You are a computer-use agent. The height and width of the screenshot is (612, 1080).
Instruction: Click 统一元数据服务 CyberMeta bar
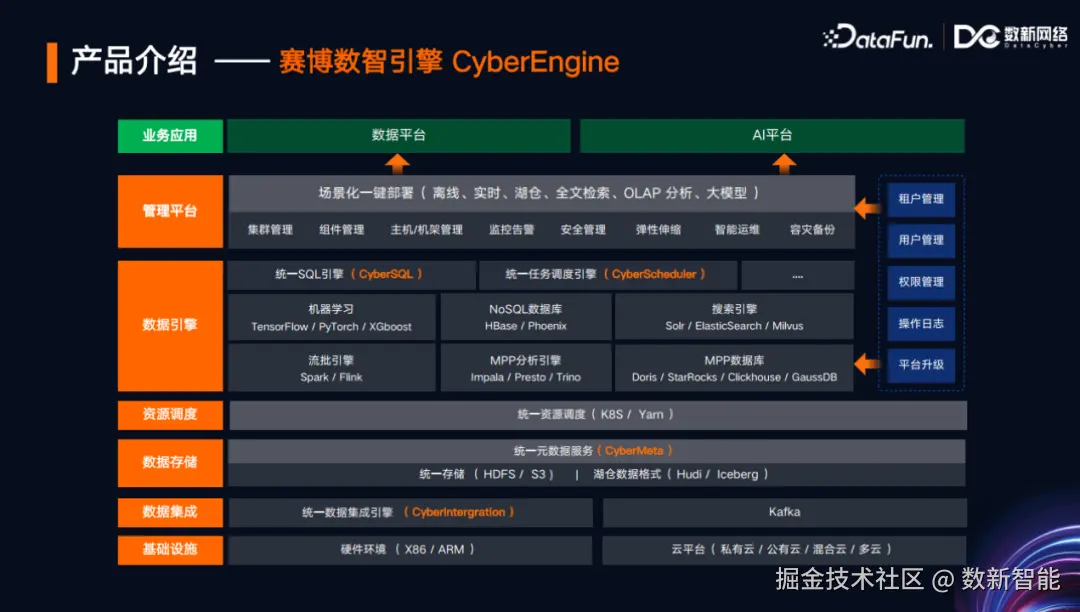tap(596, 451)
